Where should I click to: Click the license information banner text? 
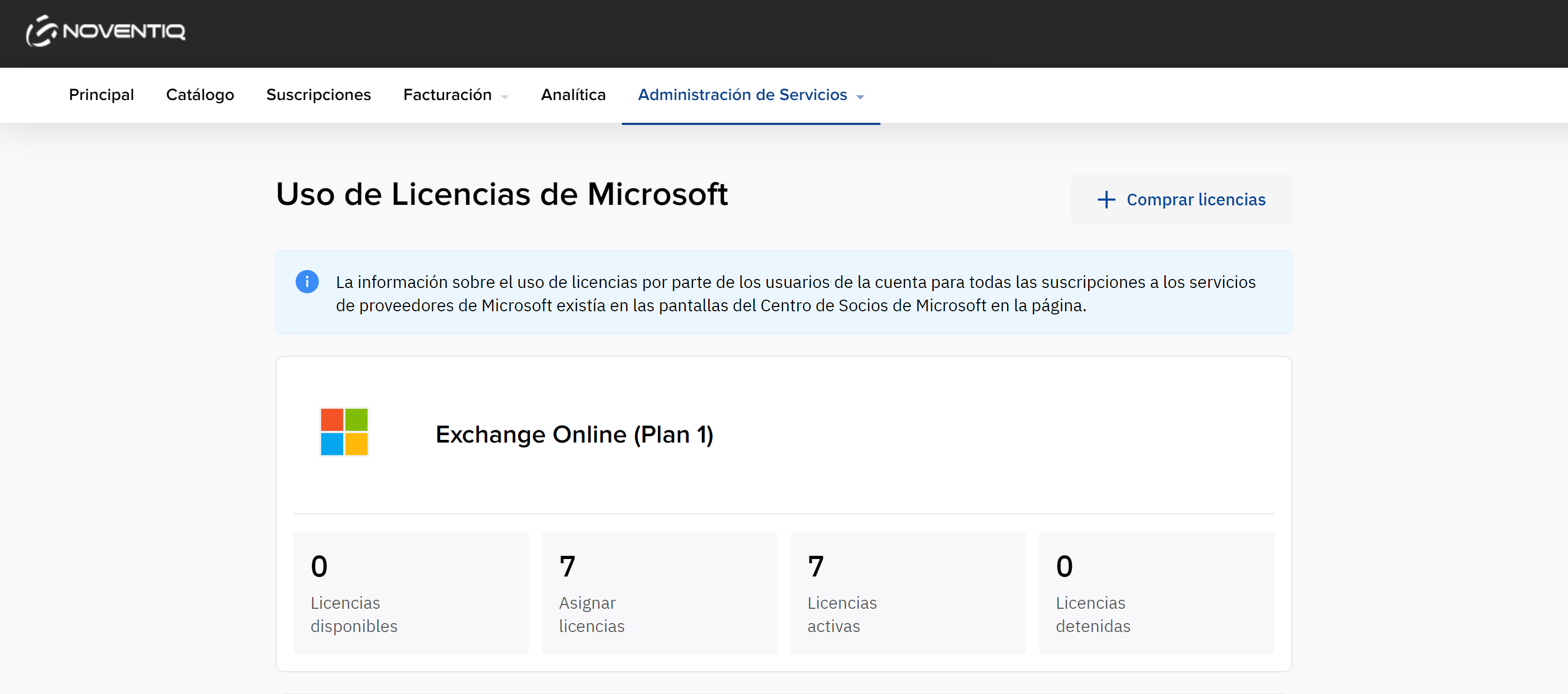[x=795, y=293]
